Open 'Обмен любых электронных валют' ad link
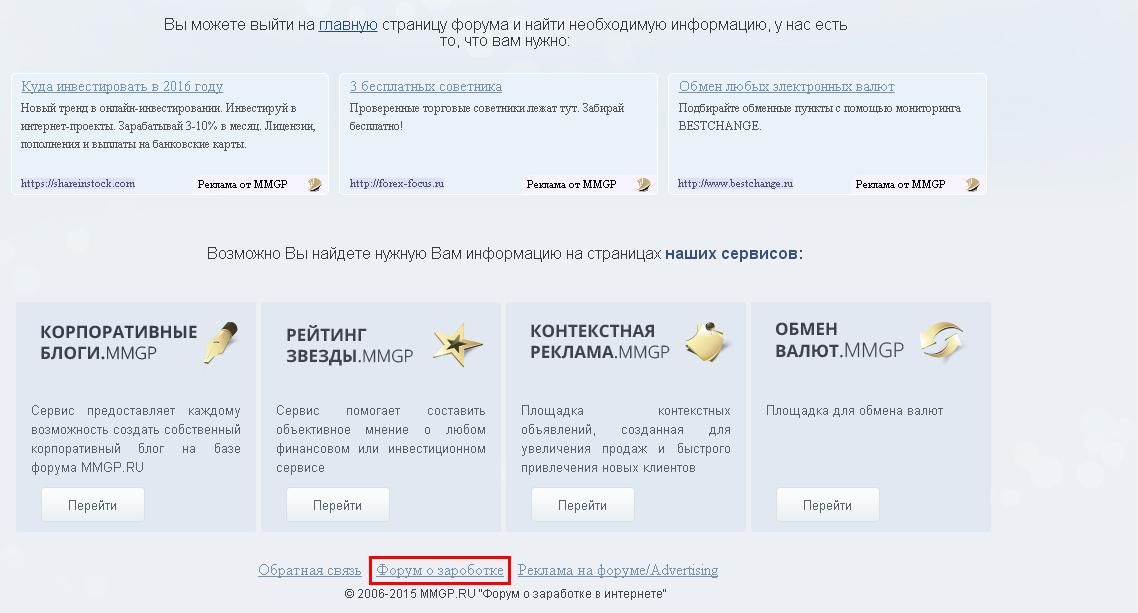This screenshot has width=1138, height=613. point(786,86)
